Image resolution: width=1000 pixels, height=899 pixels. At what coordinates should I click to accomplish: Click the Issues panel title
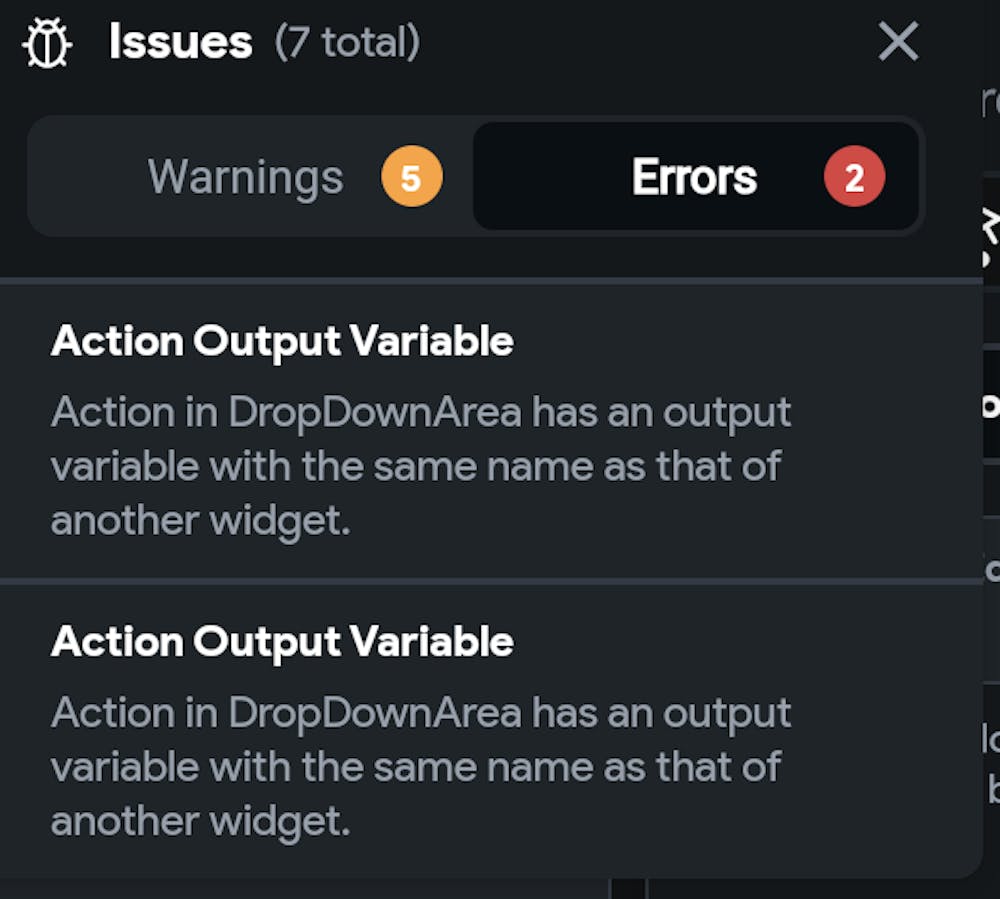pyautogui.click(x=182, y=41)
